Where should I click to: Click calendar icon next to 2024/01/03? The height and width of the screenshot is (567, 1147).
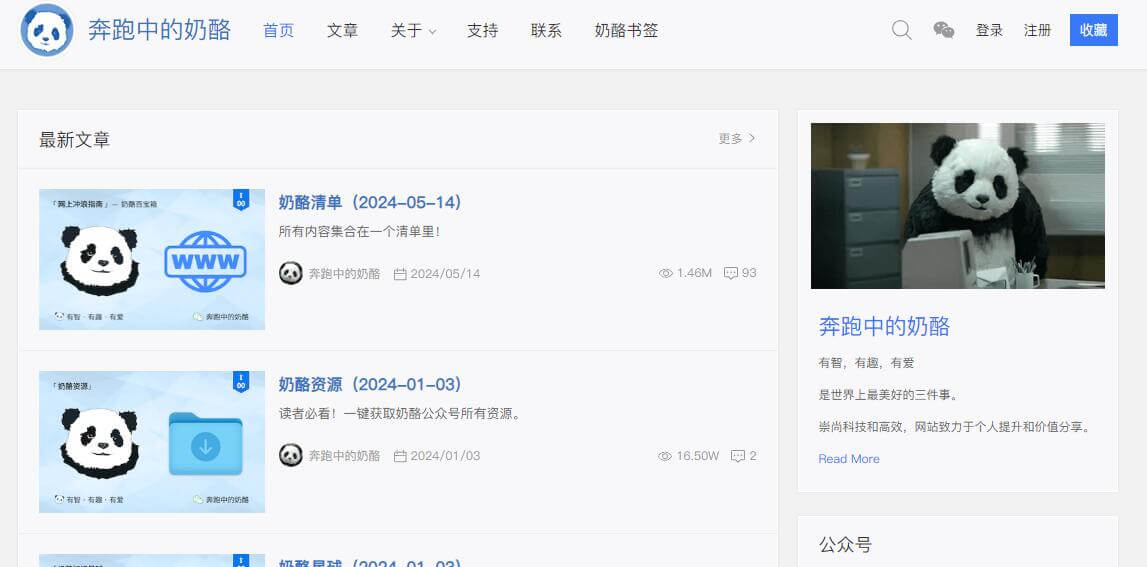400,456
